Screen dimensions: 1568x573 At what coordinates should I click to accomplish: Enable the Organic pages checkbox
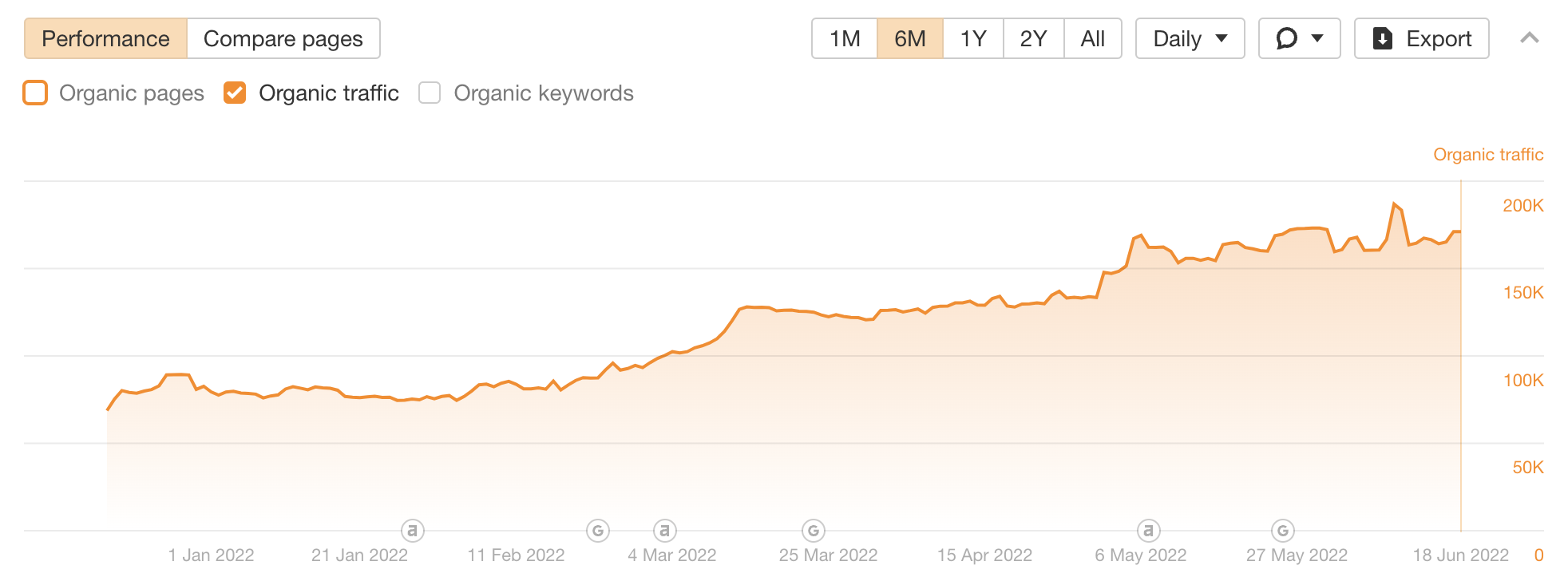click(35, 93)
